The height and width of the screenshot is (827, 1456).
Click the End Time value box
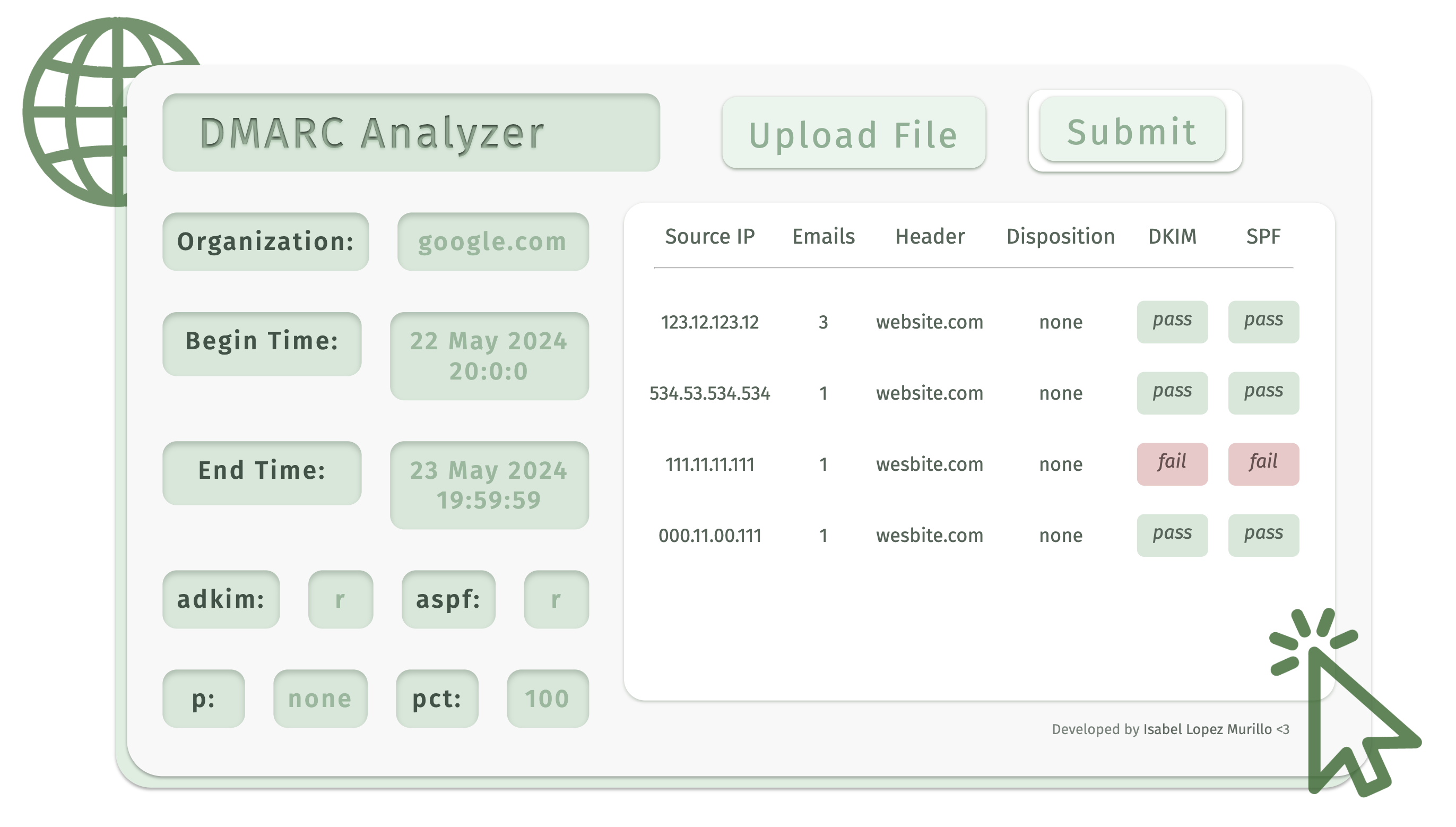click(x=489, y=485)
